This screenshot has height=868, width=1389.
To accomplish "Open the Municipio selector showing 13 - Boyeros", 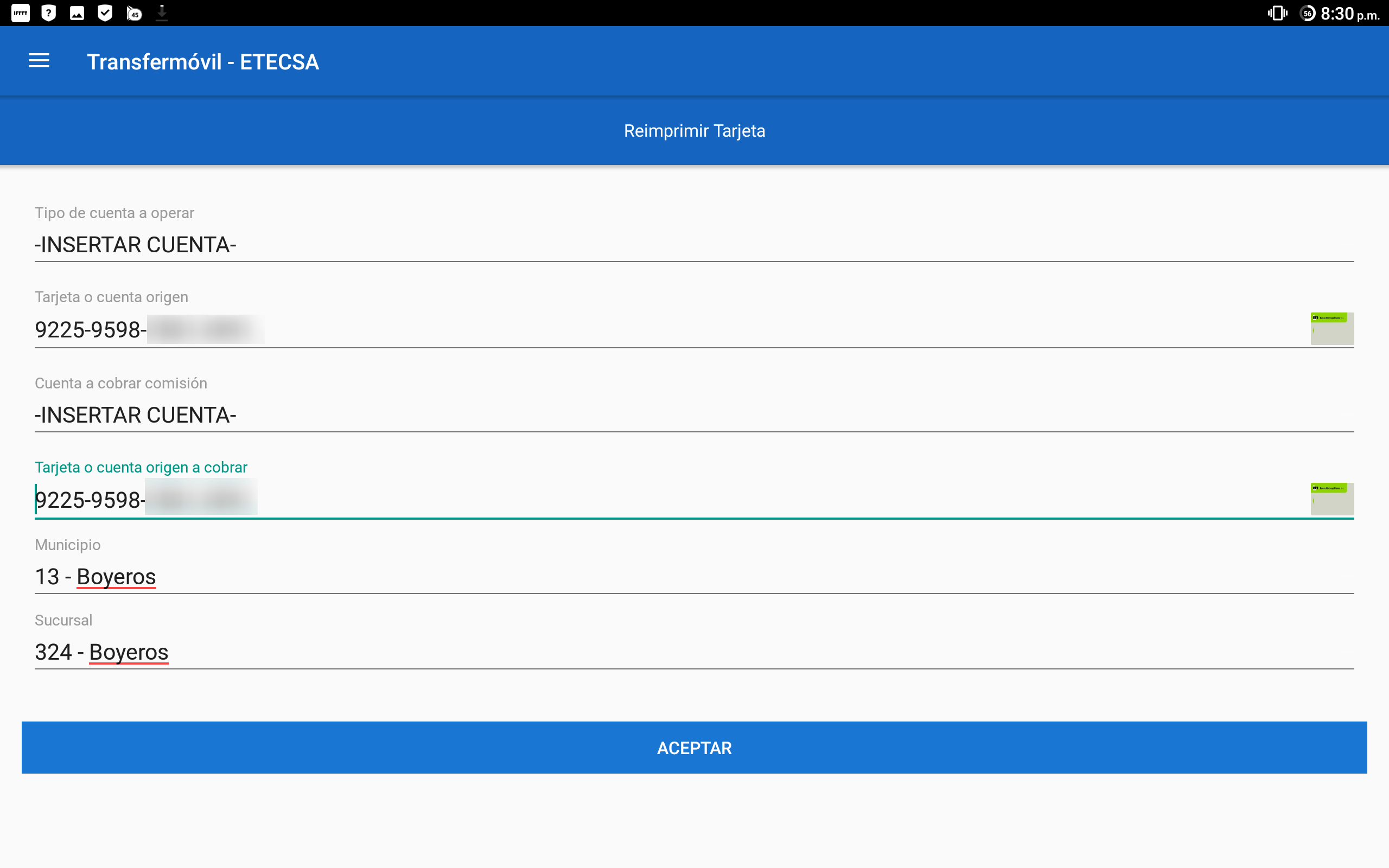I will (694, 576).
